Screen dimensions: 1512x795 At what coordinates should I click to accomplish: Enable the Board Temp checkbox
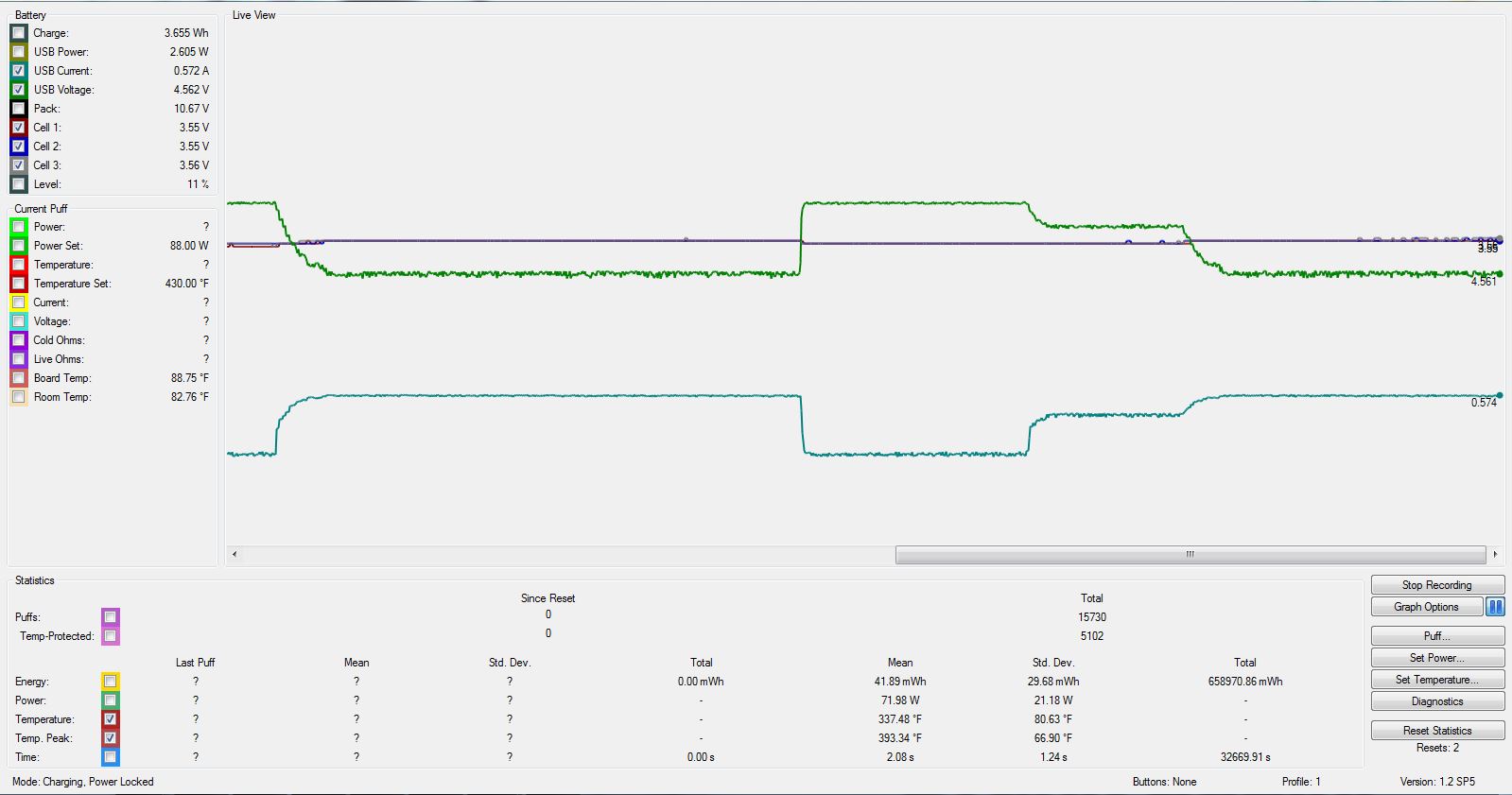[19, 378]
